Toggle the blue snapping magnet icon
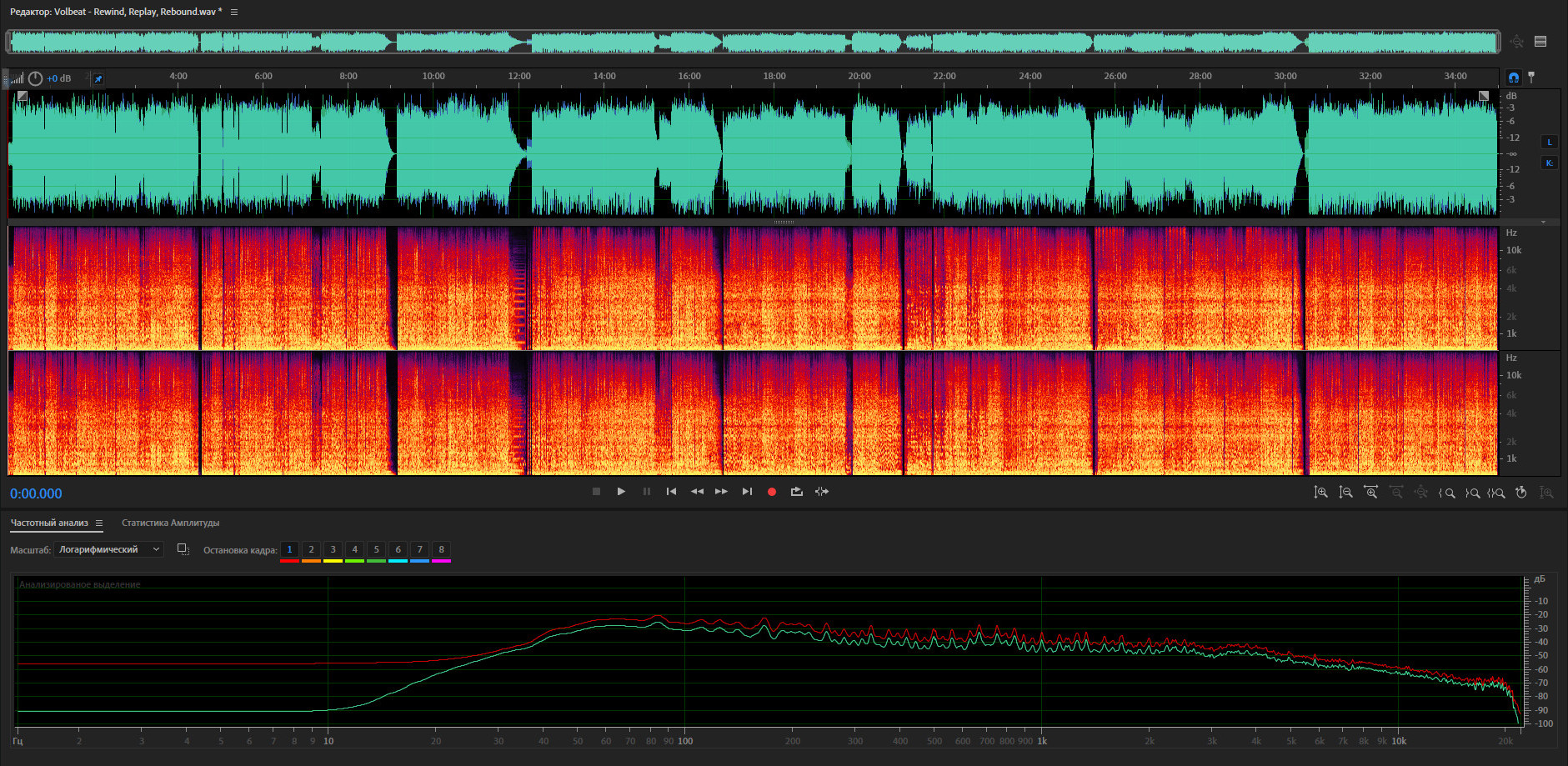Screen dimensions: 1568x766 click(x=1514, y=78)
